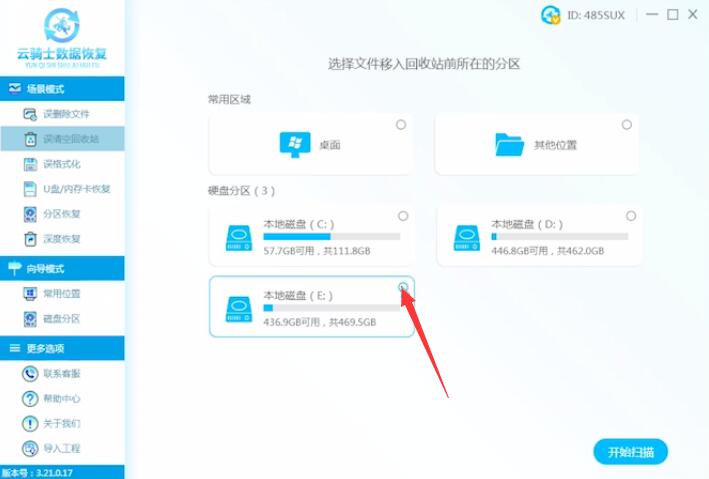Click the Windows desktop monitor icon
Screen dimensions: 709x479
[295, 145]
